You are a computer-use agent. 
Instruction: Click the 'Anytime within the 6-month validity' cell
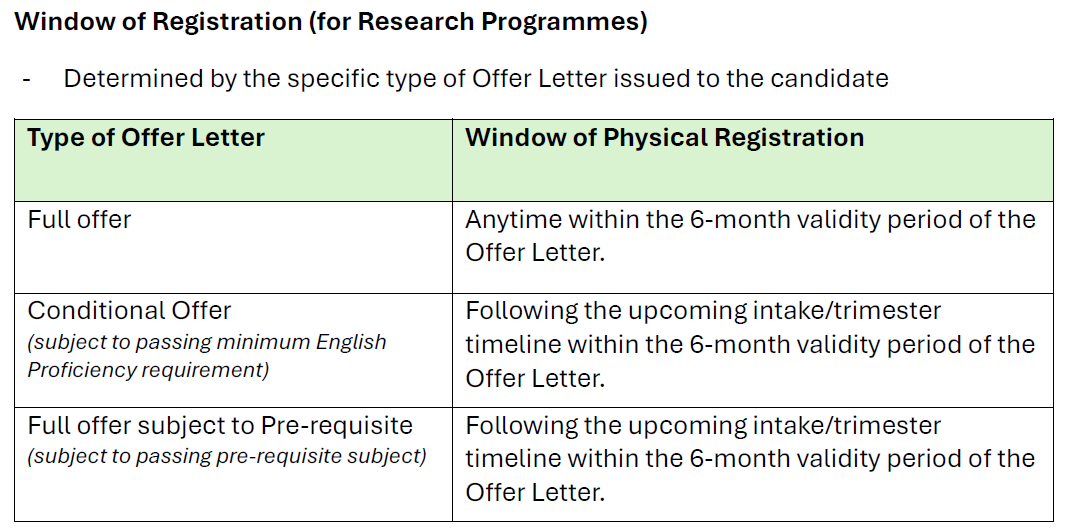(x=753, y=247)
